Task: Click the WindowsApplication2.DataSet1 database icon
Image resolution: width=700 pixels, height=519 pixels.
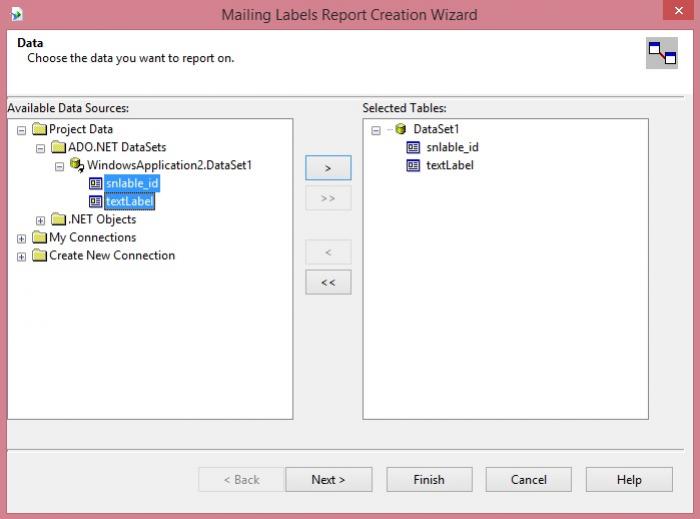Action: [77, 165]
